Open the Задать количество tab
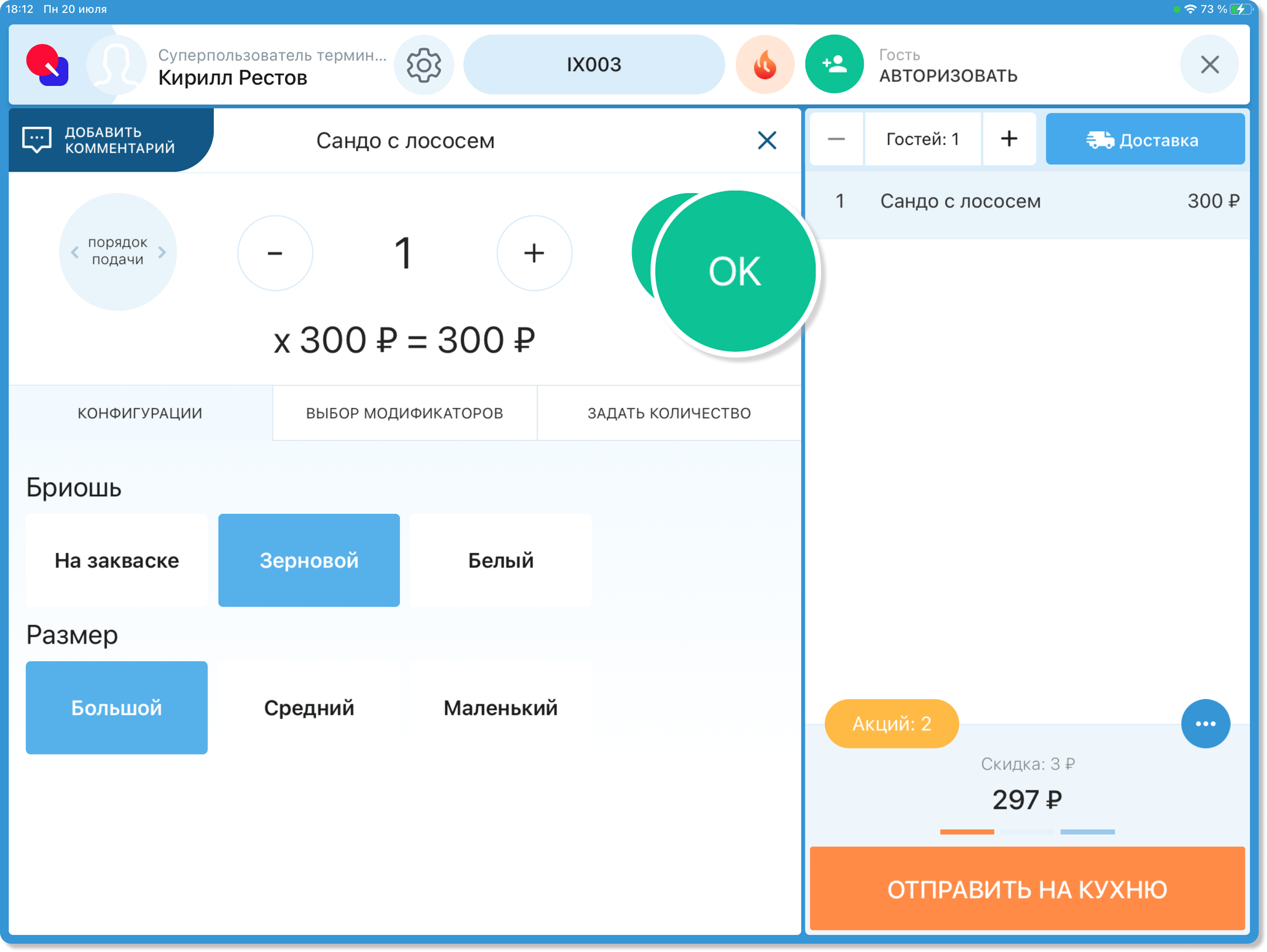This screenshot has width=1267, height=952. (x=669, y=413)
